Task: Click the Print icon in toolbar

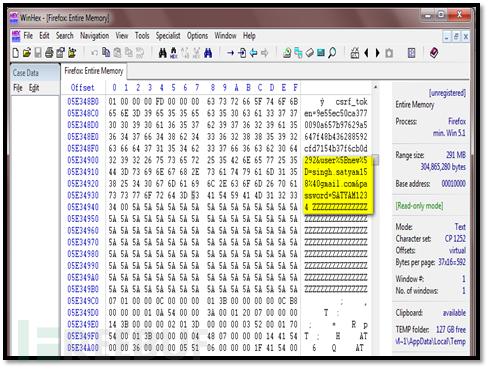Action: (x=49, y=53)
